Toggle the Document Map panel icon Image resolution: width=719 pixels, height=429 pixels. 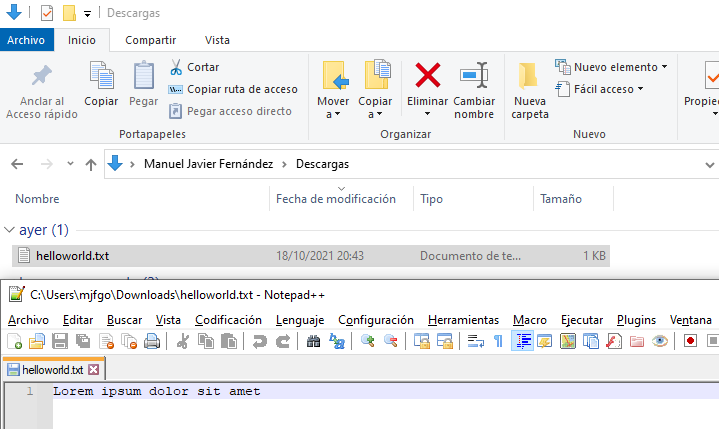pyautogui.click(x=568, y=341)
